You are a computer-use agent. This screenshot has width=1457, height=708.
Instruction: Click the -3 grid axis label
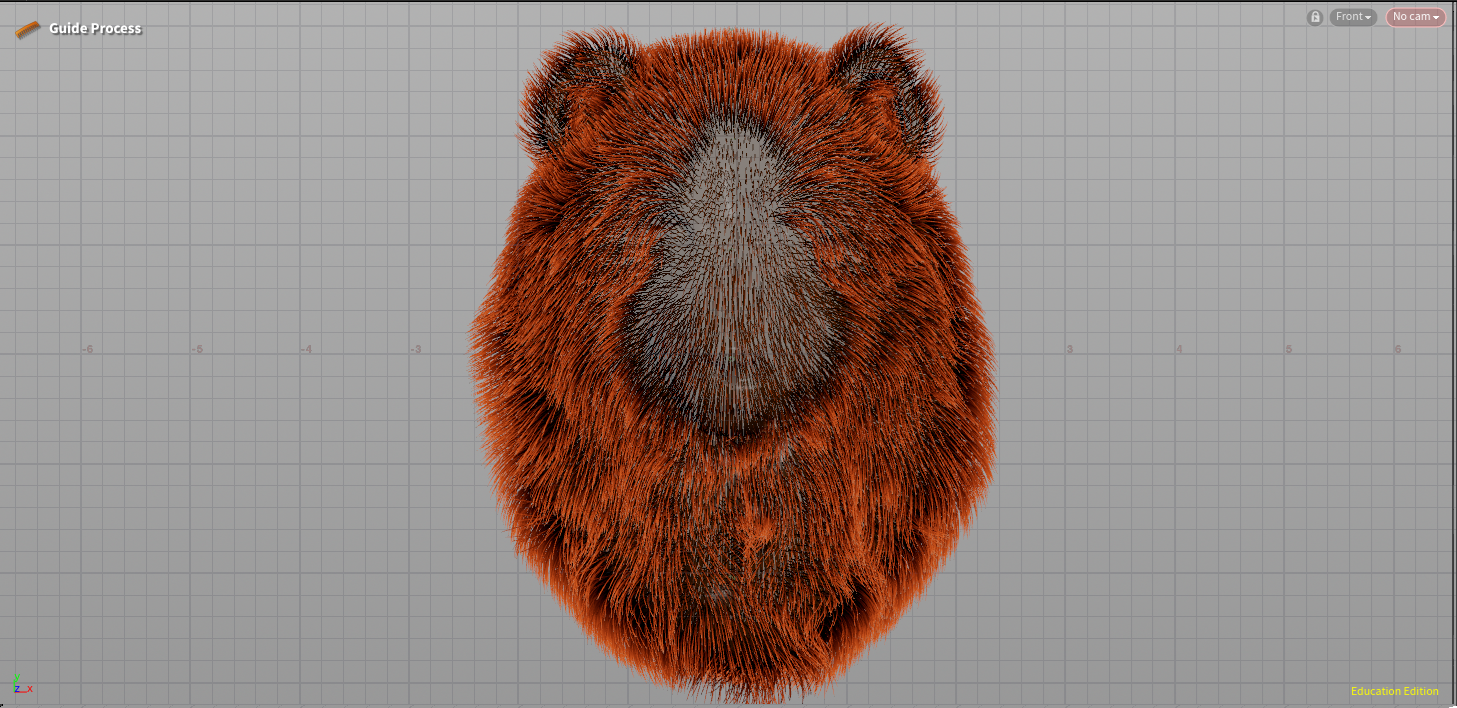[415, 349]
